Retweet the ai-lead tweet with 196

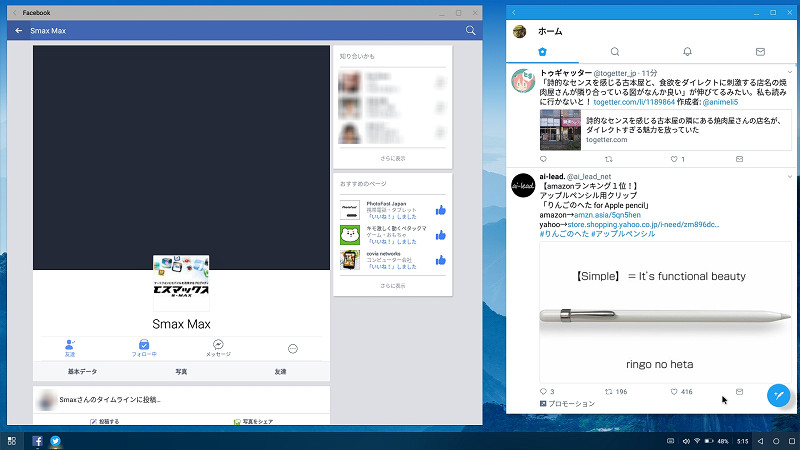tap(608, 392)
